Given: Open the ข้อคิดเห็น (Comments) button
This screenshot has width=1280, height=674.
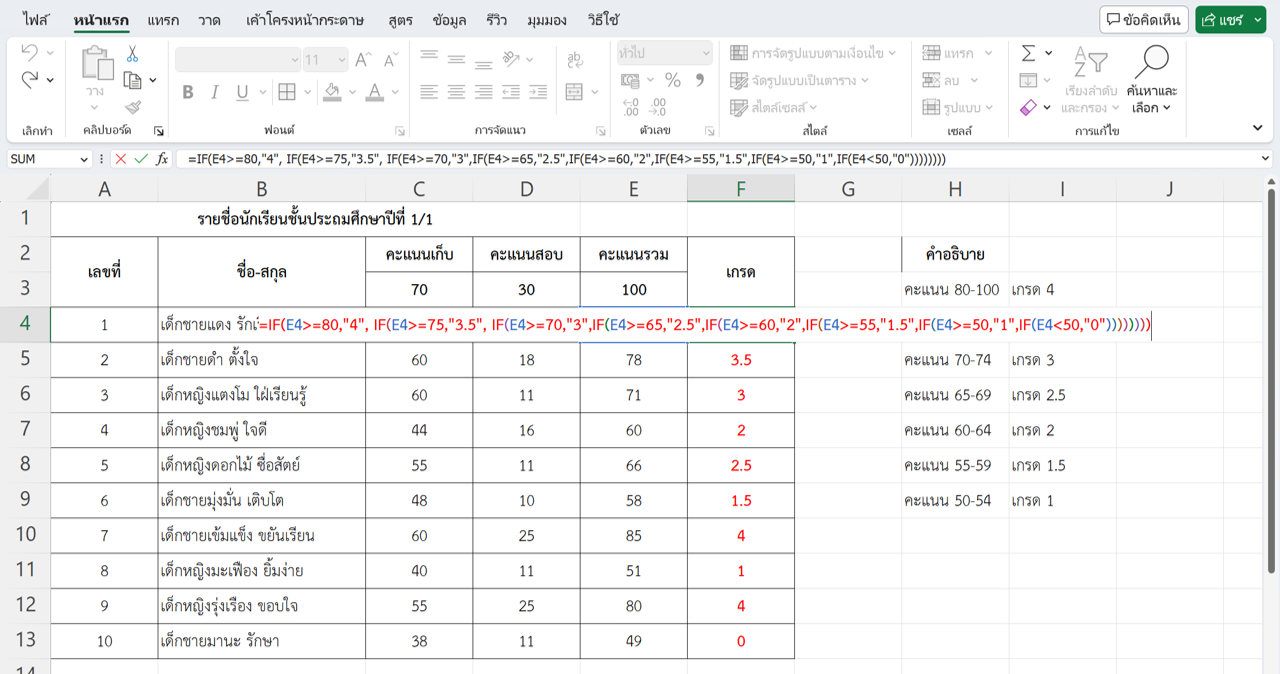Looking at the screenshot, I should pyautogui.click(x=1144, y=20).
